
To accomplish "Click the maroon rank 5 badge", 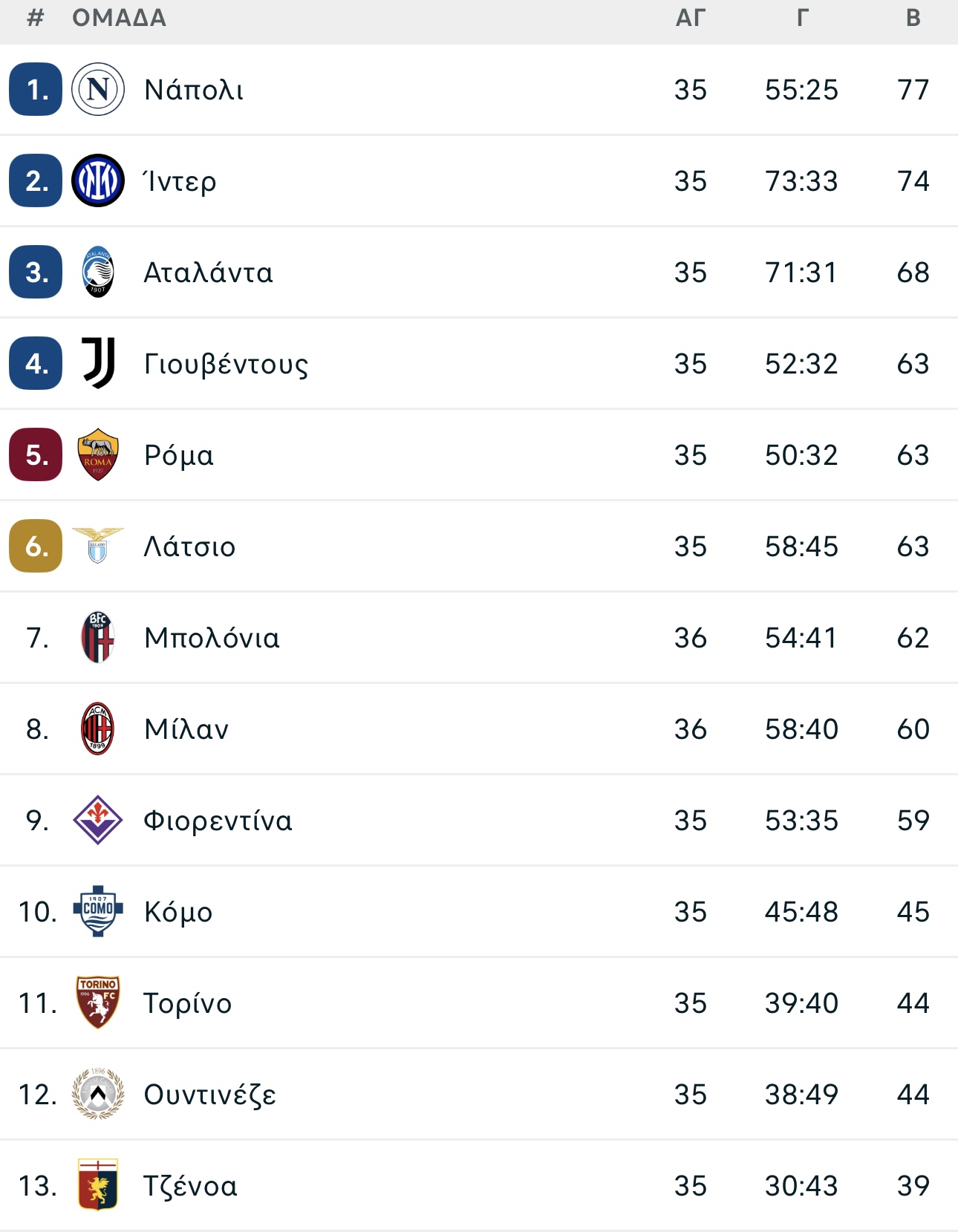I will pos(36,454).
